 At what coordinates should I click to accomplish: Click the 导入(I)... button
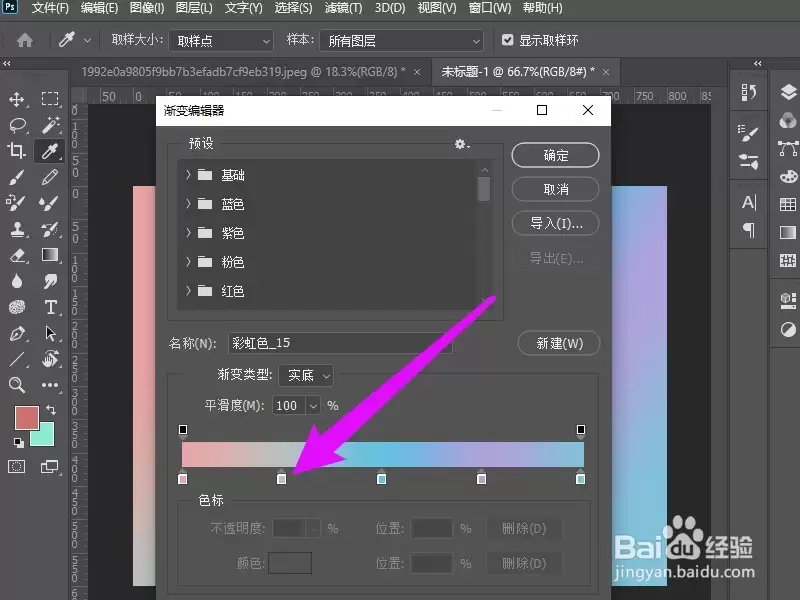[x=555, y=223]
